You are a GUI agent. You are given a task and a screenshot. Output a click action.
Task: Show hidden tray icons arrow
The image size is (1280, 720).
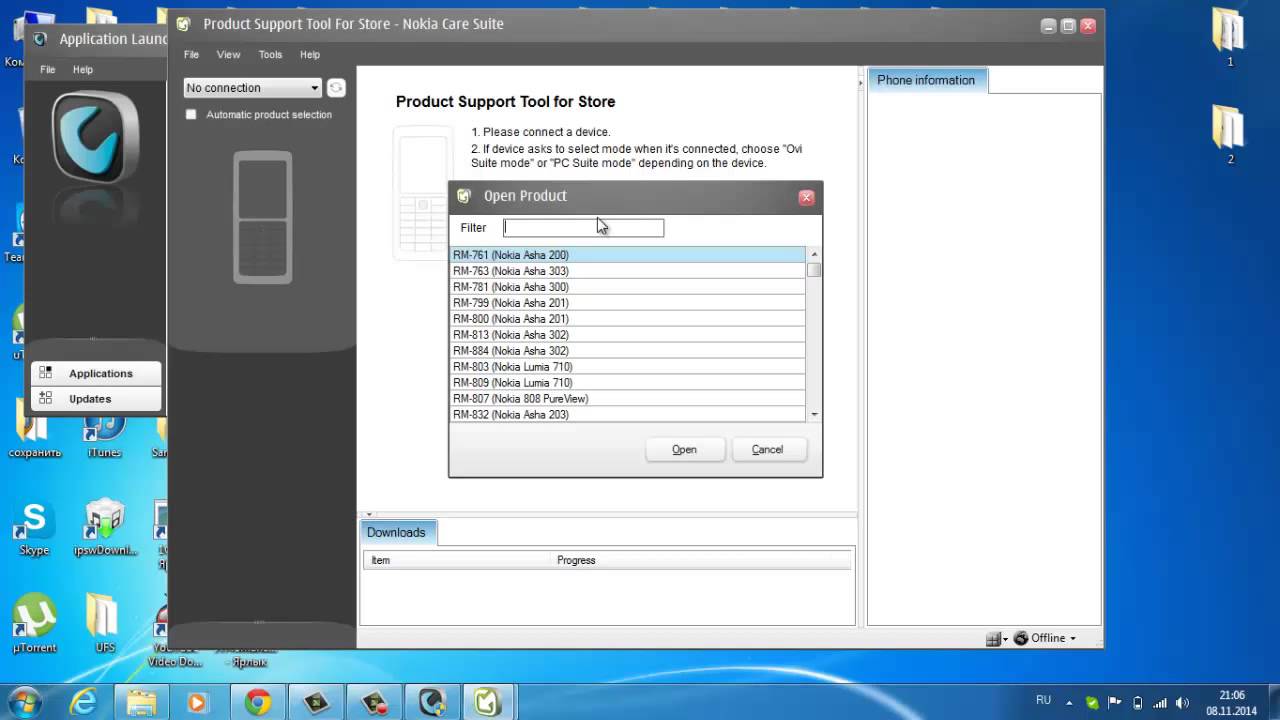1071,702
